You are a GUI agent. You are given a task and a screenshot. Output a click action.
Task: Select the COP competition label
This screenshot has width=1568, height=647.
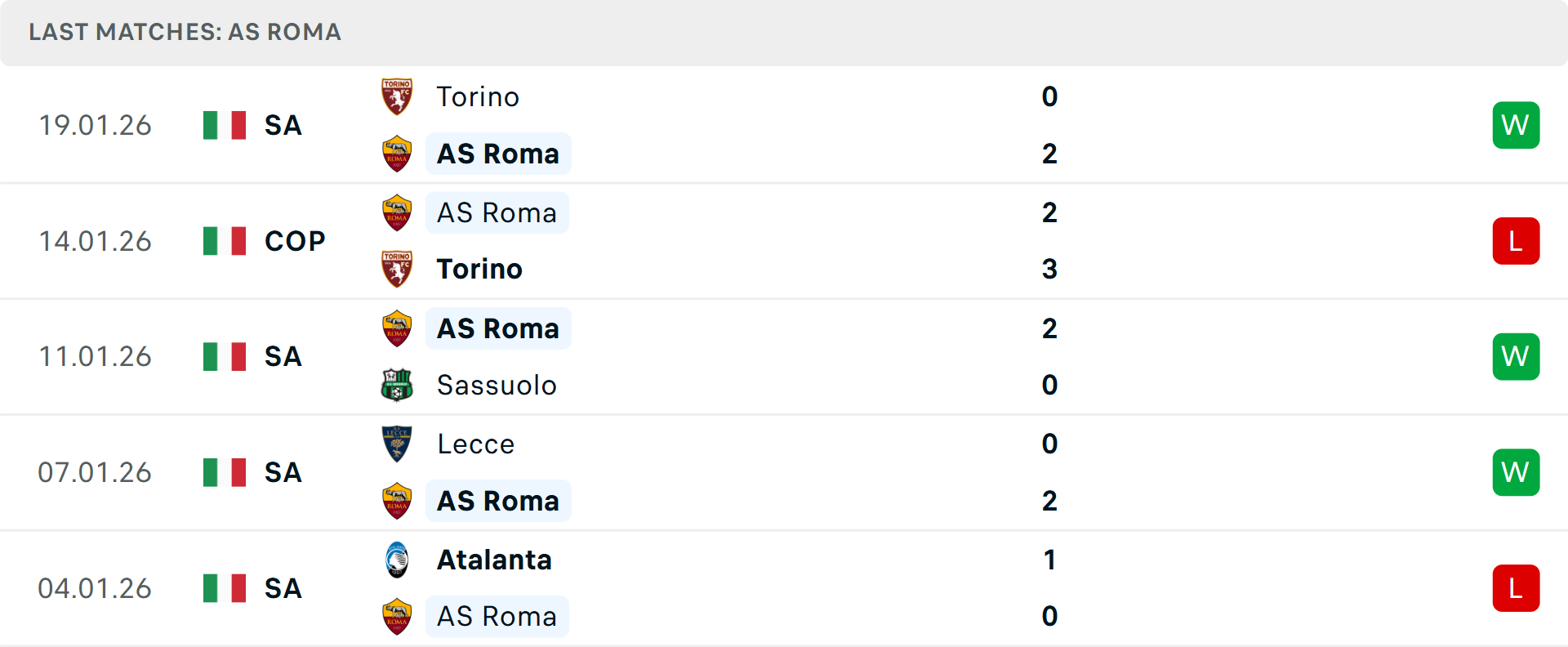293,240
